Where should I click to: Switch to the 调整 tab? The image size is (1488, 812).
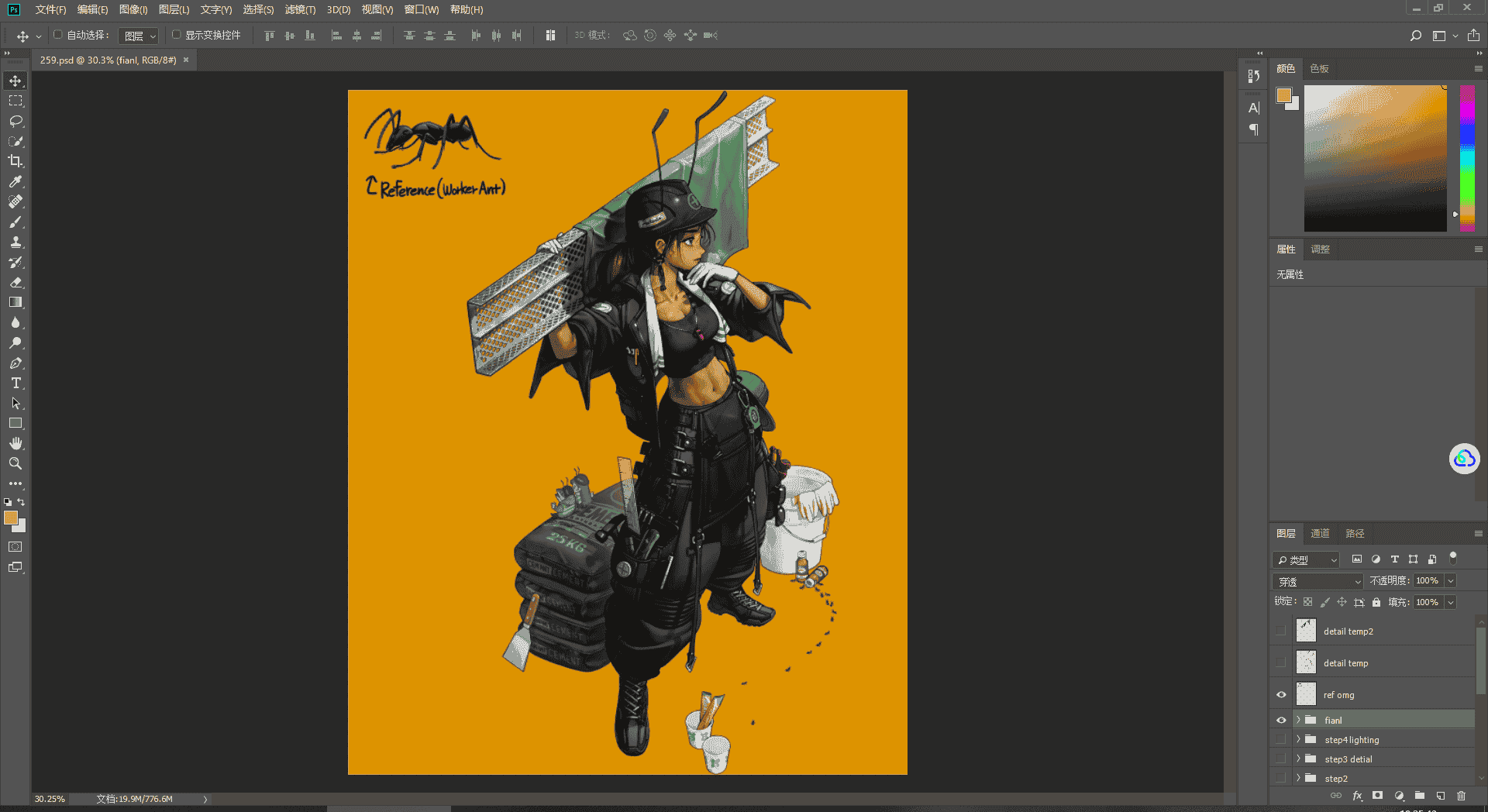(1320, 249)
